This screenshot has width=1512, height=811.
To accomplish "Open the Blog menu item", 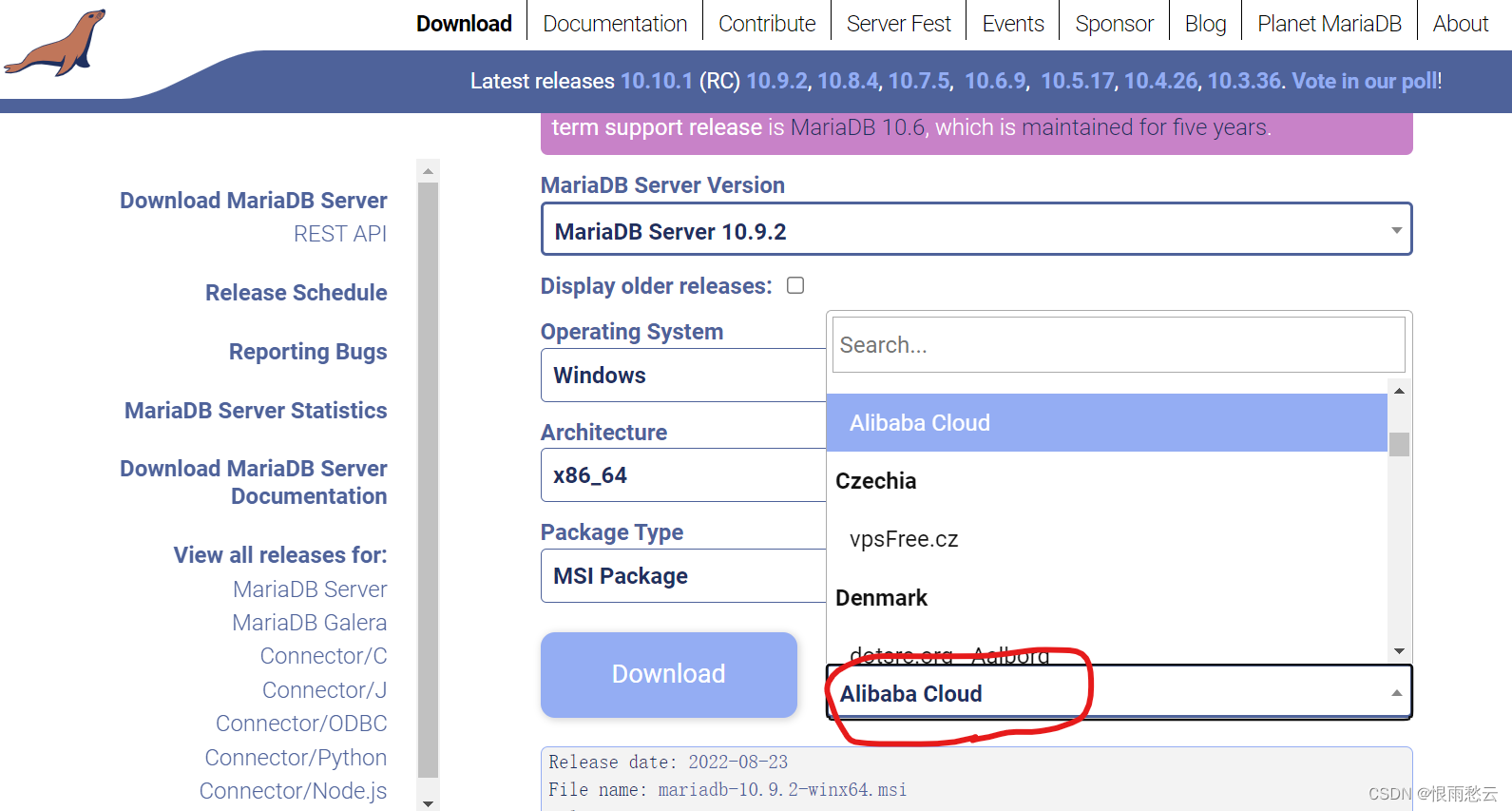I will (1205, 24).
